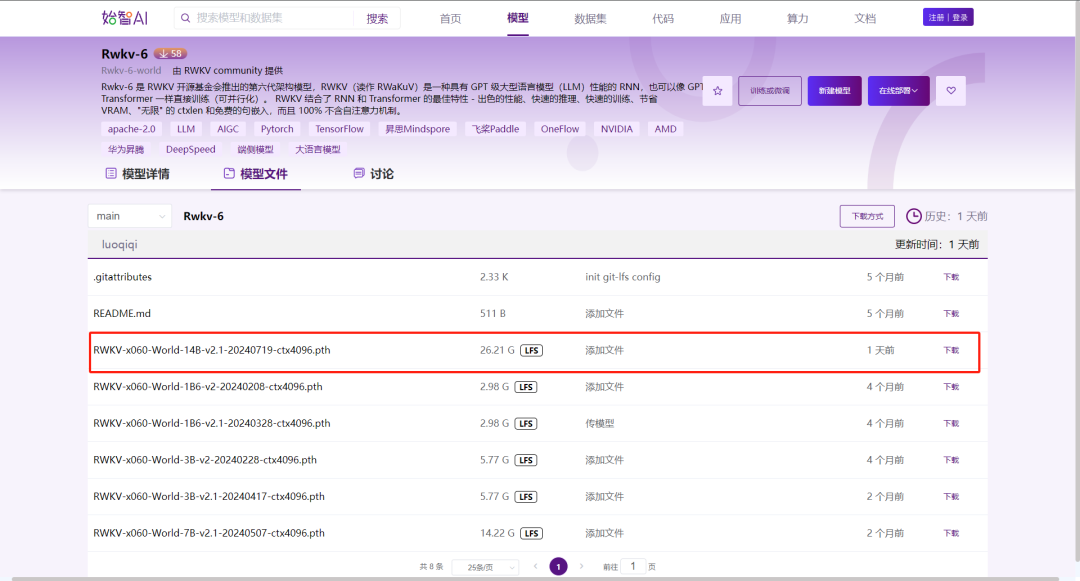Open the main branch dropdown
Screen dimensions: 1080x581
coord(129,216)
